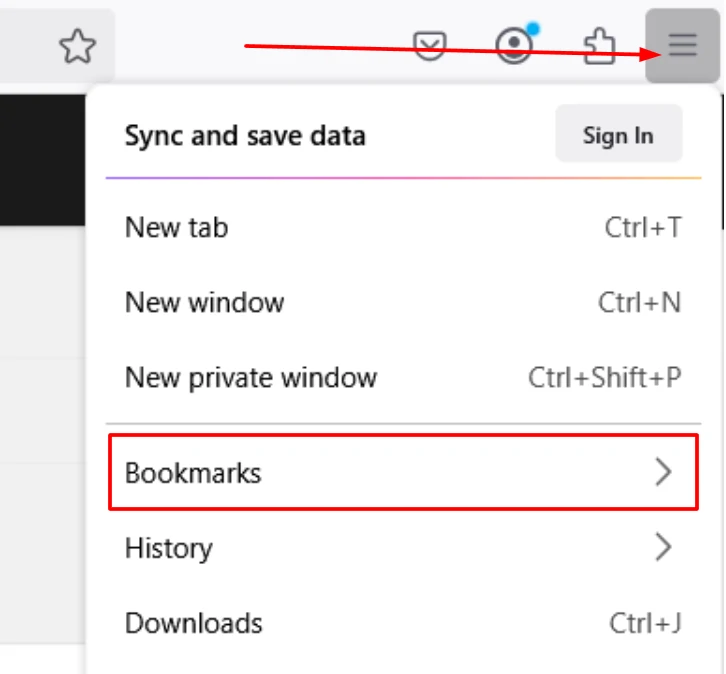The height and width of the screenshot is (674, 726).
Task: Click the dark page header behind menu
Action: pyautogui.click(x=43, y=160)
